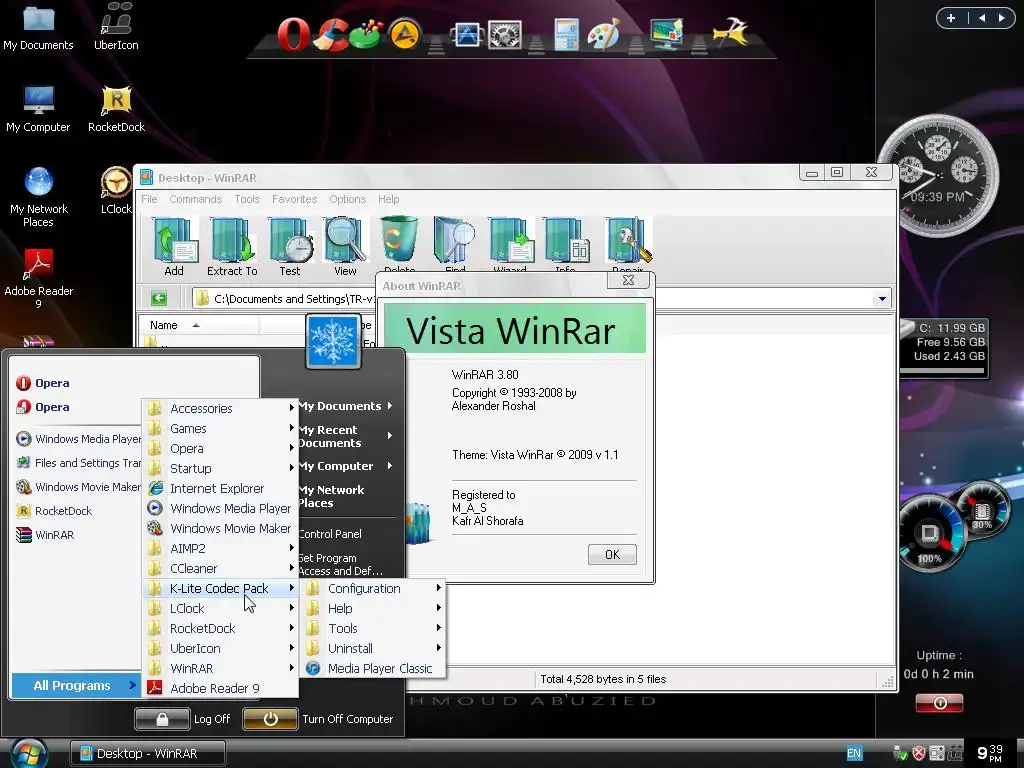This screenshot has height=768, width=1024.
Task: Open the gear settings icon in dock
Action: [x=505, y=34]
